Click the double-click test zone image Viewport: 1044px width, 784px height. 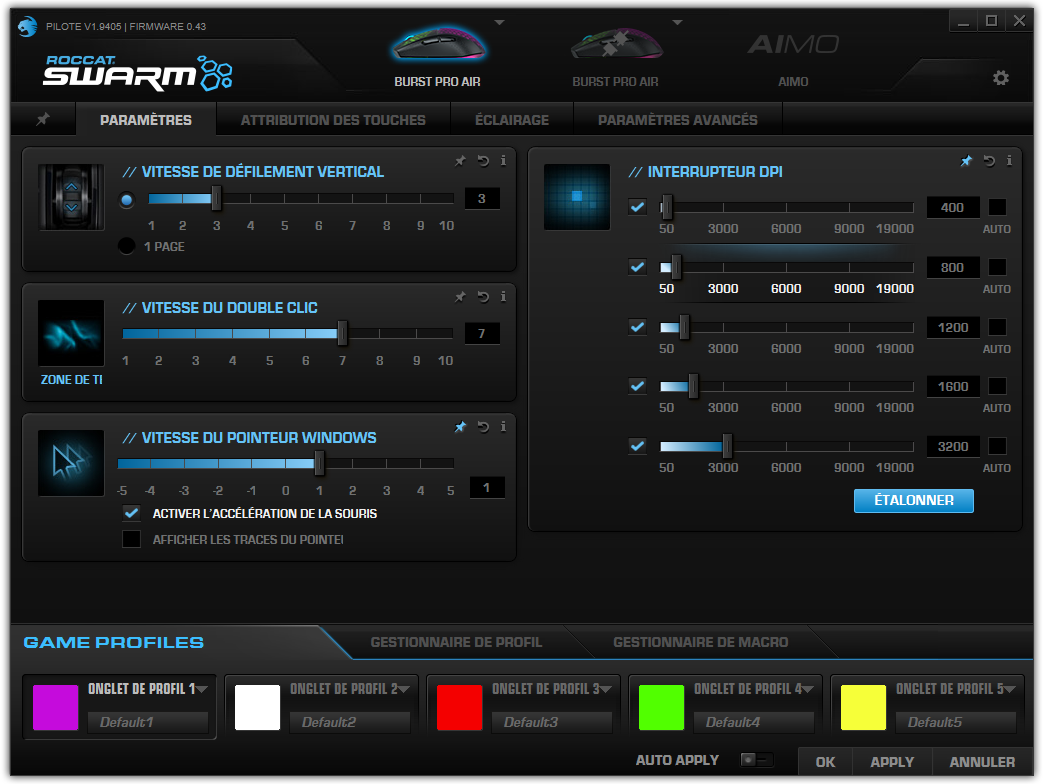(71, 333)
